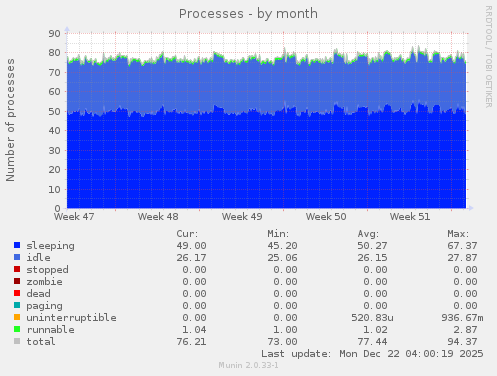Click the 'Avg:' column header

[x=368, y=234]
